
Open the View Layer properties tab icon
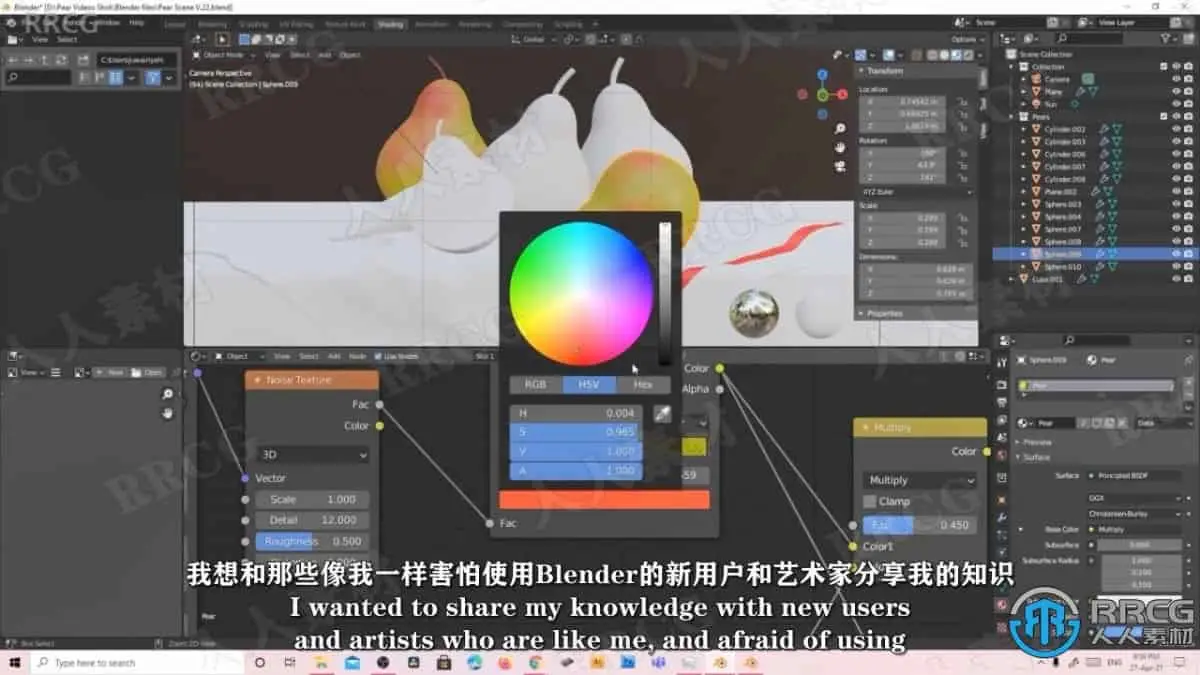point(1002,420)
